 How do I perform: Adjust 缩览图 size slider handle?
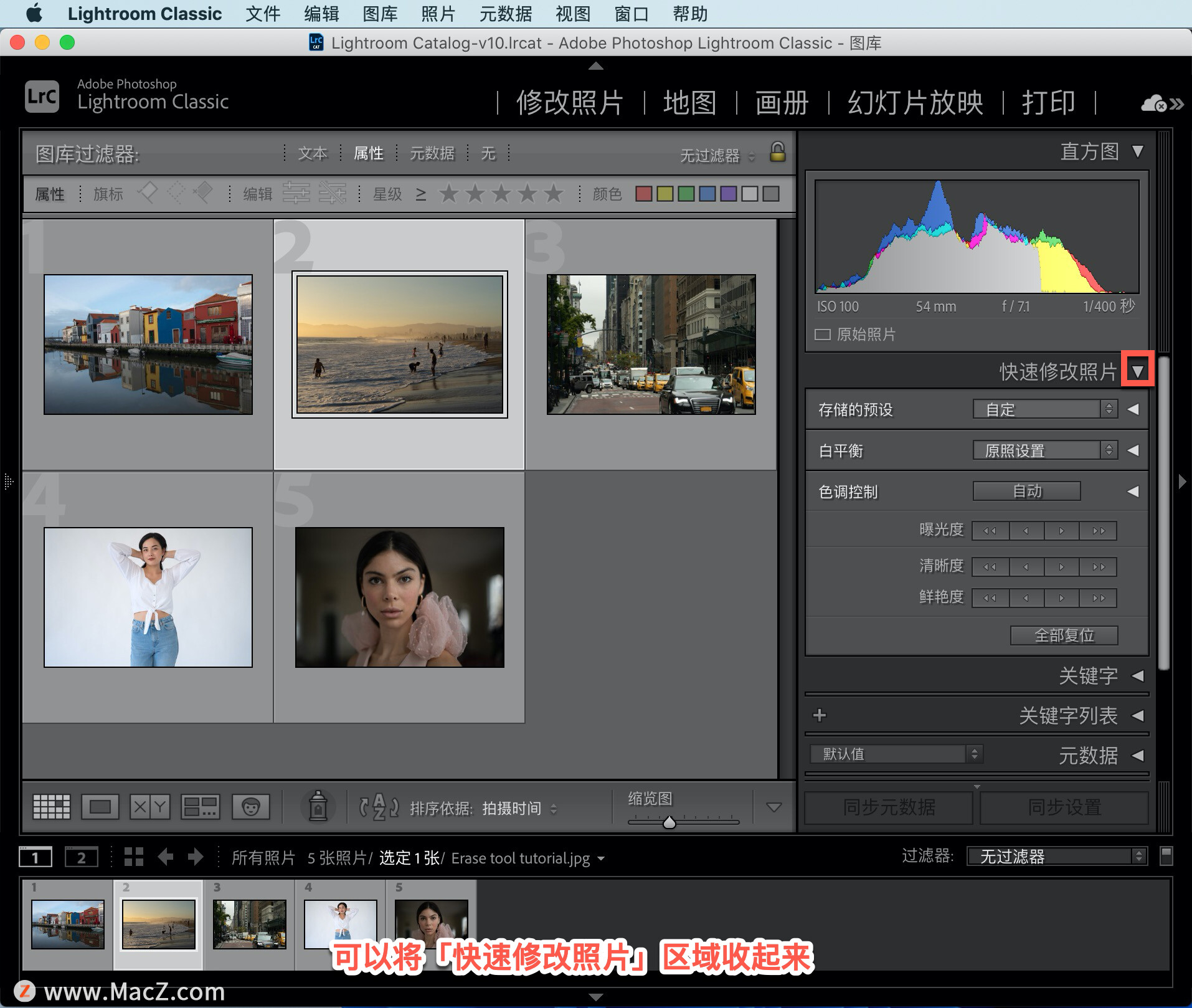click(x=669, y=822)
